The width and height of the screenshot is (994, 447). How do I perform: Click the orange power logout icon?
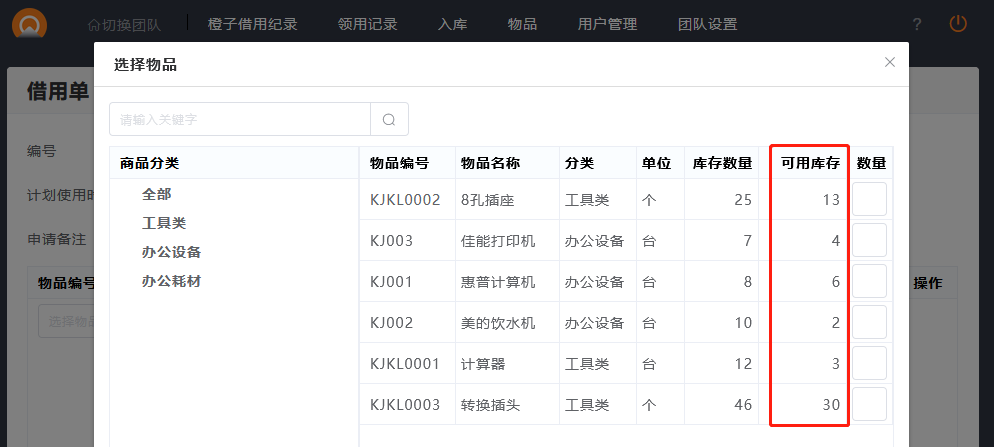coord(958,23)
